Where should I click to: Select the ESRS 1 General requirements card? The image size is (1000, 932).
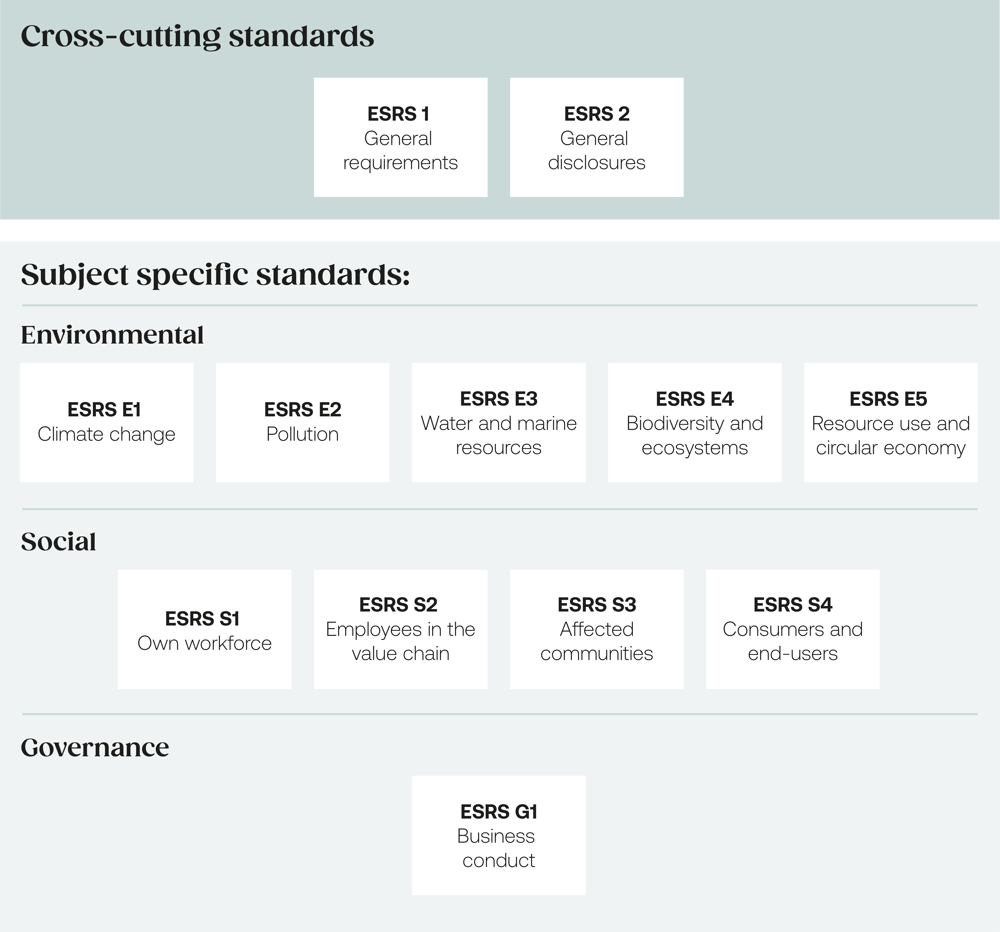click(x=400, y=137)
